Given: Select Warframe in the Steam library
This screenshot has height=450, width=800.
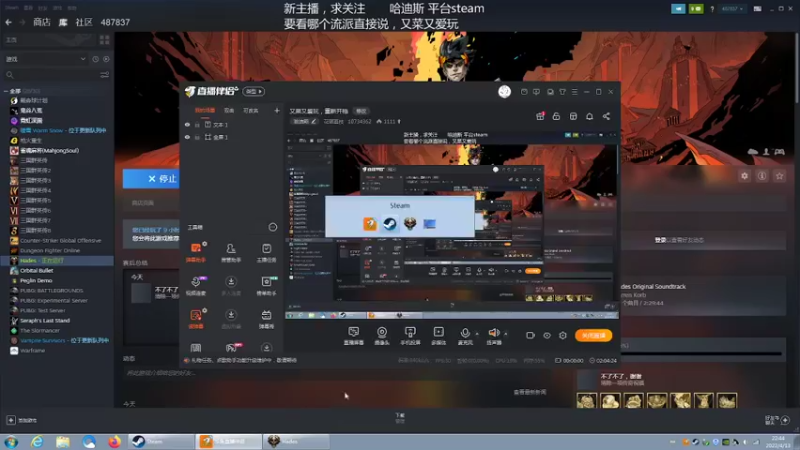Looking at the screenshot, I should [x=56, y=351].
